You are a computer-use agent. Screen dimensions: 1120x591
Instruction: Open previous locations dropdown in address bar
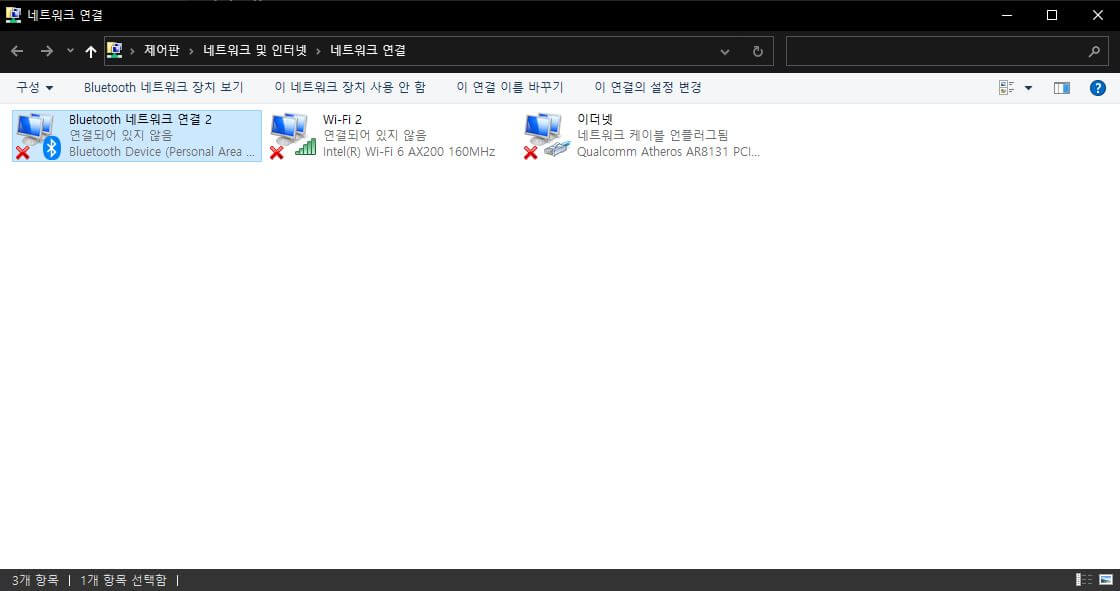[x=723, y=50]
